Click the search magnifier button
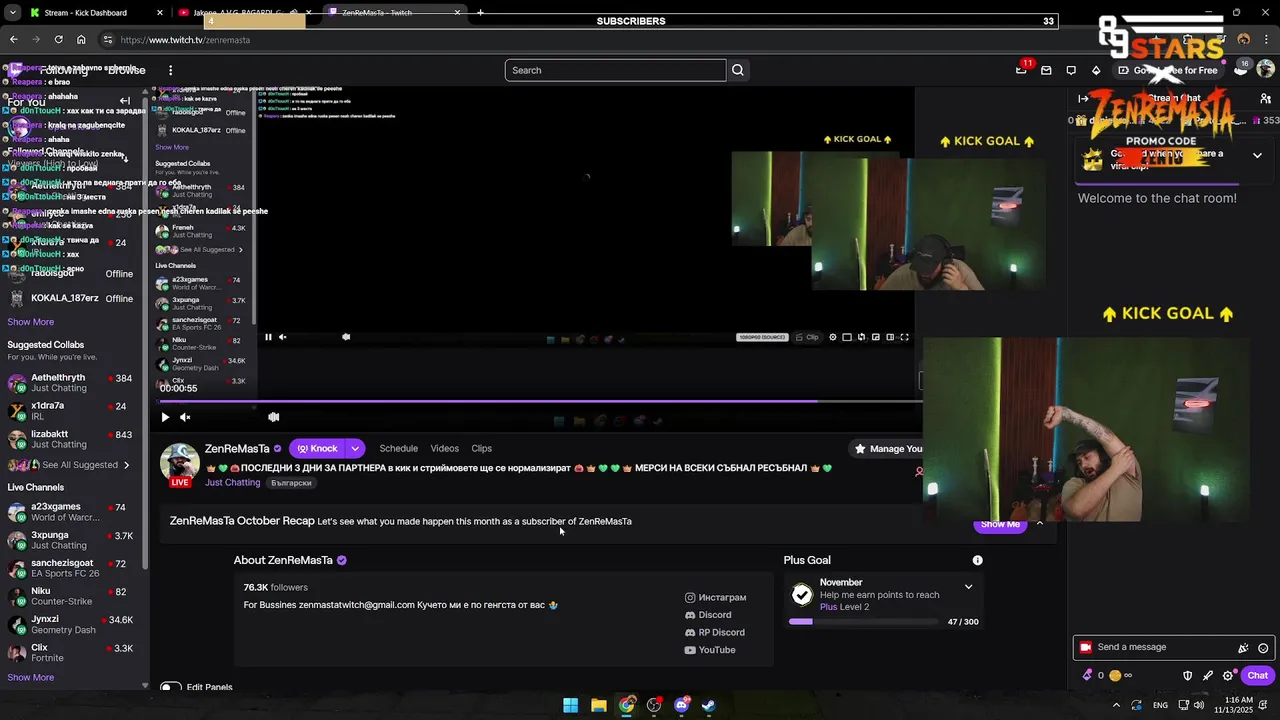The image size is (1280, 720). [738, 70]
